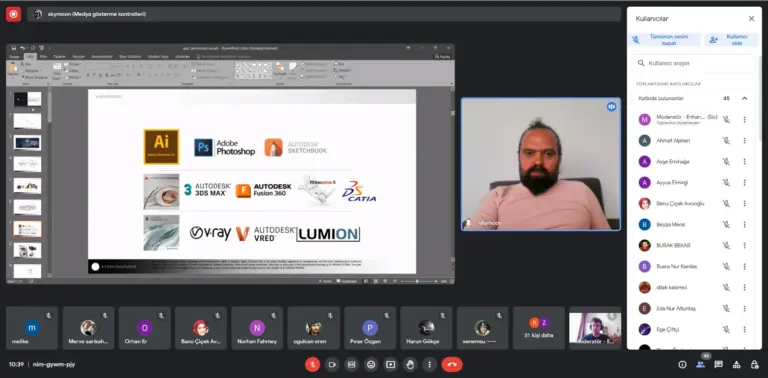This screenshot has height=378, width=768.
Task: Open meeting details info icon
Action: tap(682, 364)
